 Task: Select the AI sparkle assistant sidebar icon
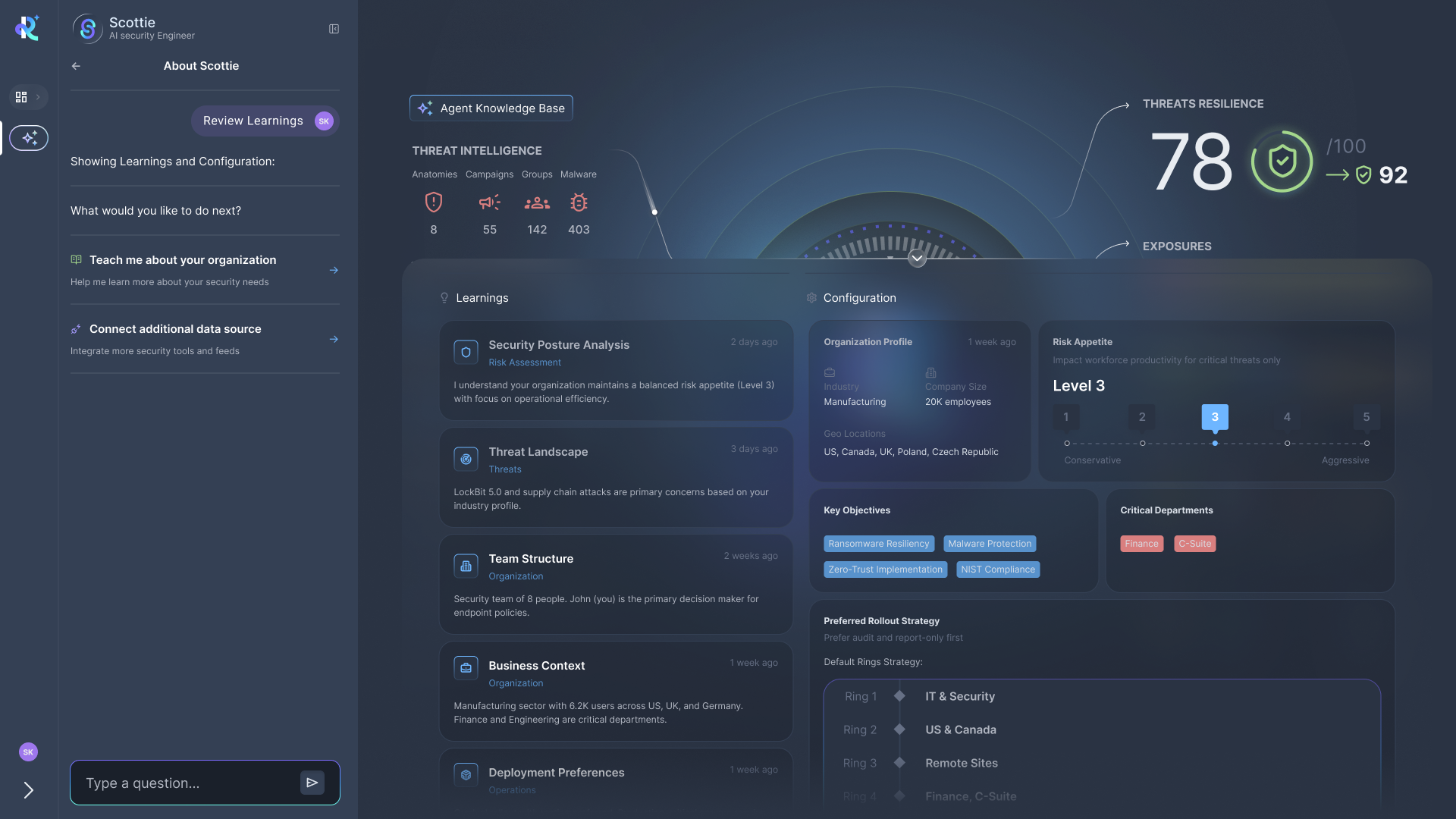[29, 138]
